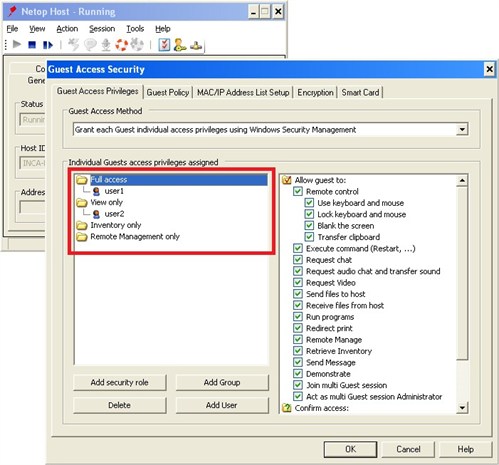
Task: Click the Start host play icon
Action: pos(17,44)
